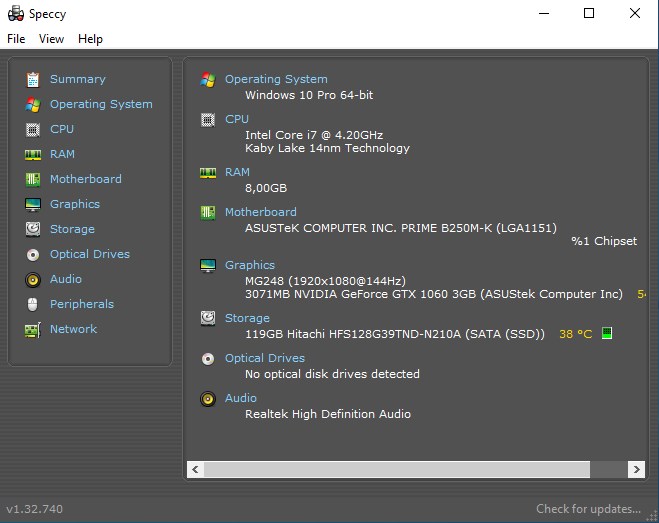Click the horizontal scrollbar right arrow
Screen dimensions: 659x523
(636, 469)
